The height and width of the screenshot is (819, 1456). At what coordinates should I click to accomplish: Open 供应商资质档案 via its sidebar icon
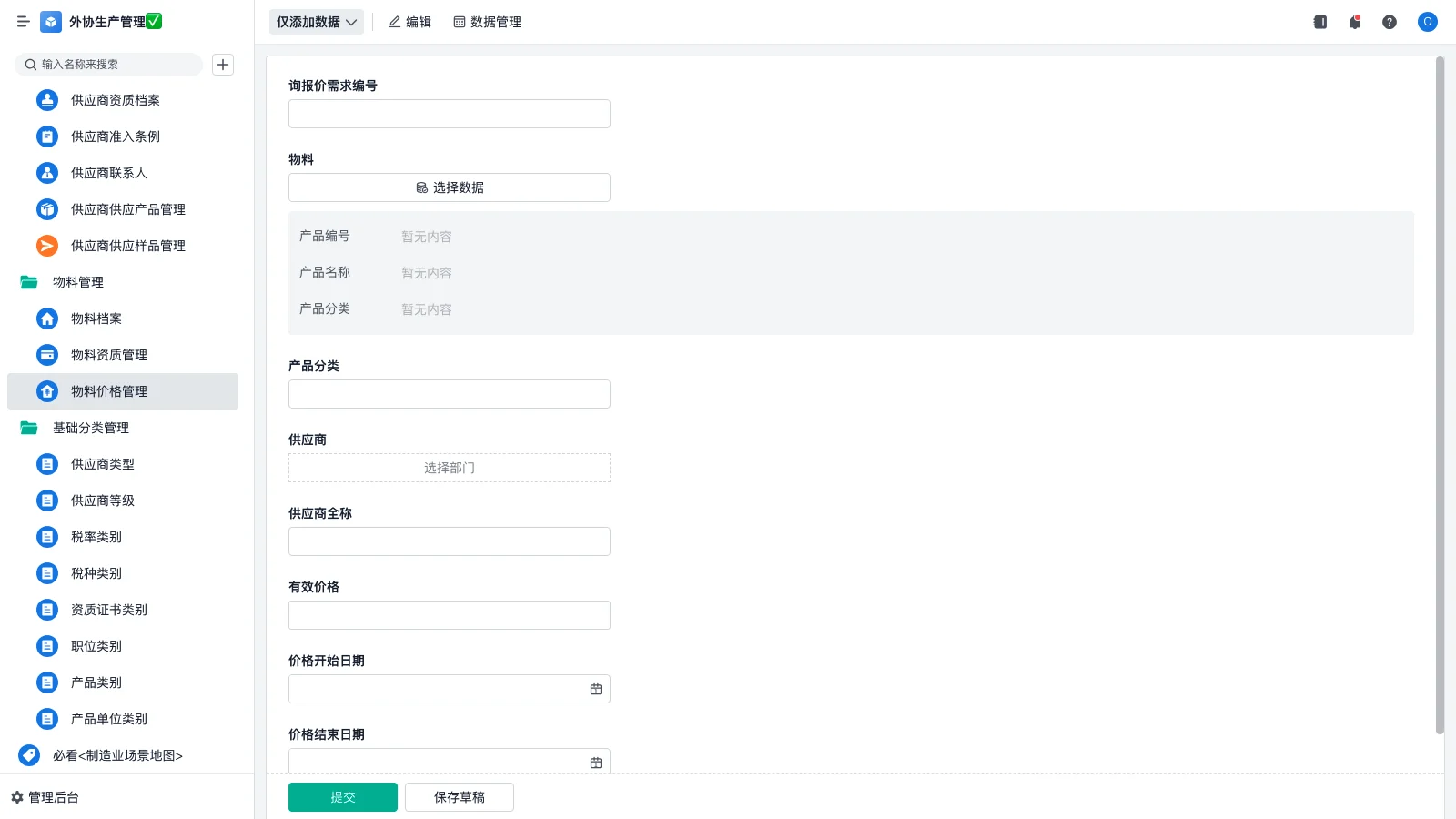click(47, 100)
